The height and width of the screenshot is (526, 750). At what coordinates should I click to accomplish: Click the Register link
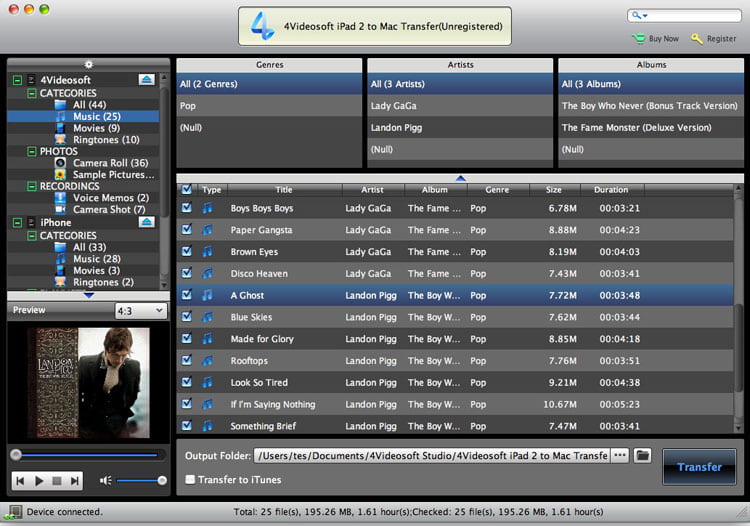720,39
